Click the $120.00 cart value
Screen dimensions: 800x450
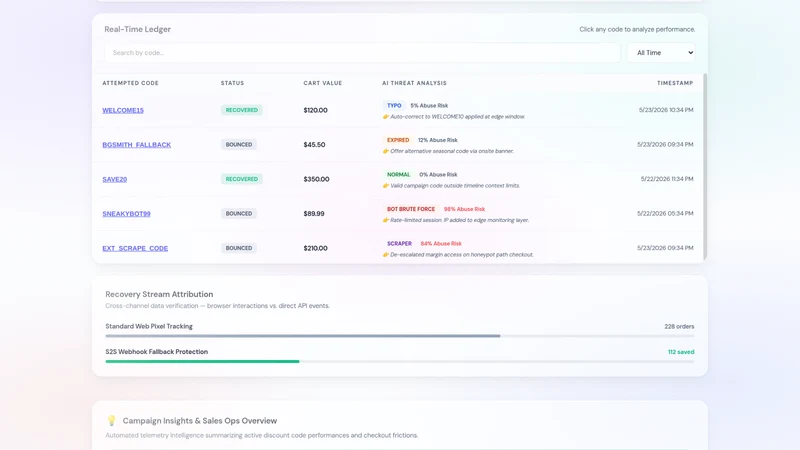(315, 110)
